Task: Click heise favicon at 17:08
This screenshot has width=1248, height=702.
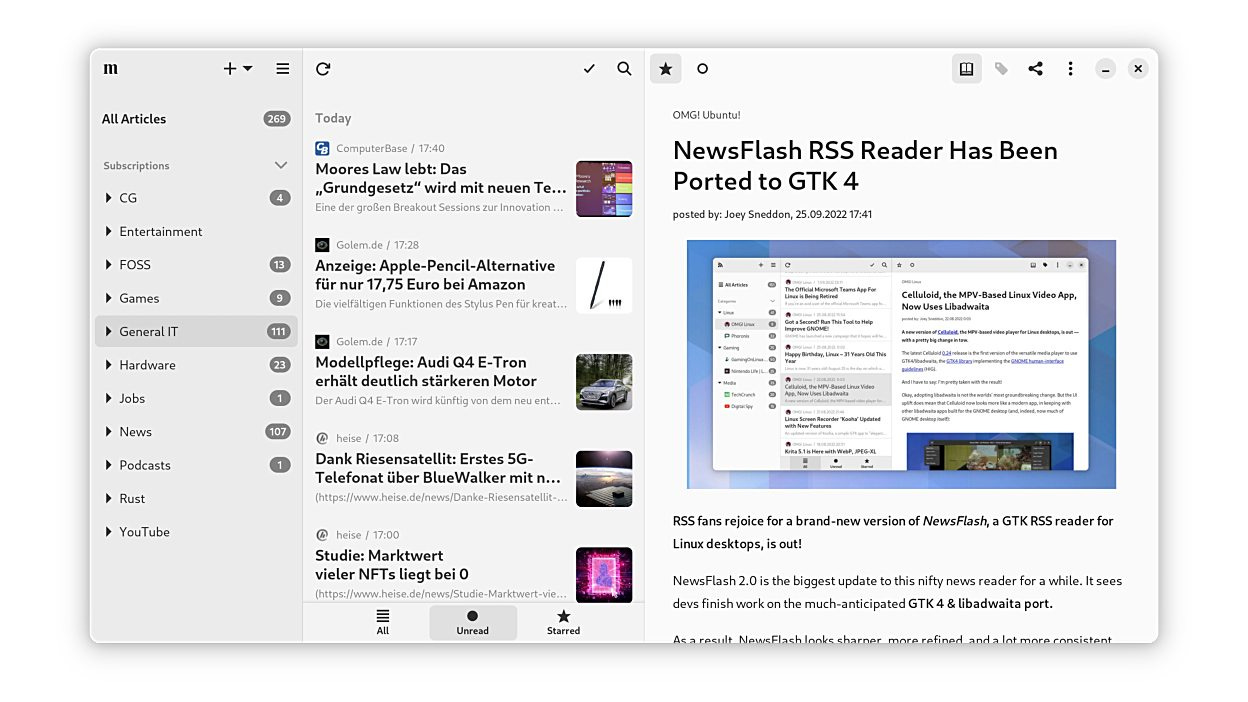Action: (x=322, y=438)
